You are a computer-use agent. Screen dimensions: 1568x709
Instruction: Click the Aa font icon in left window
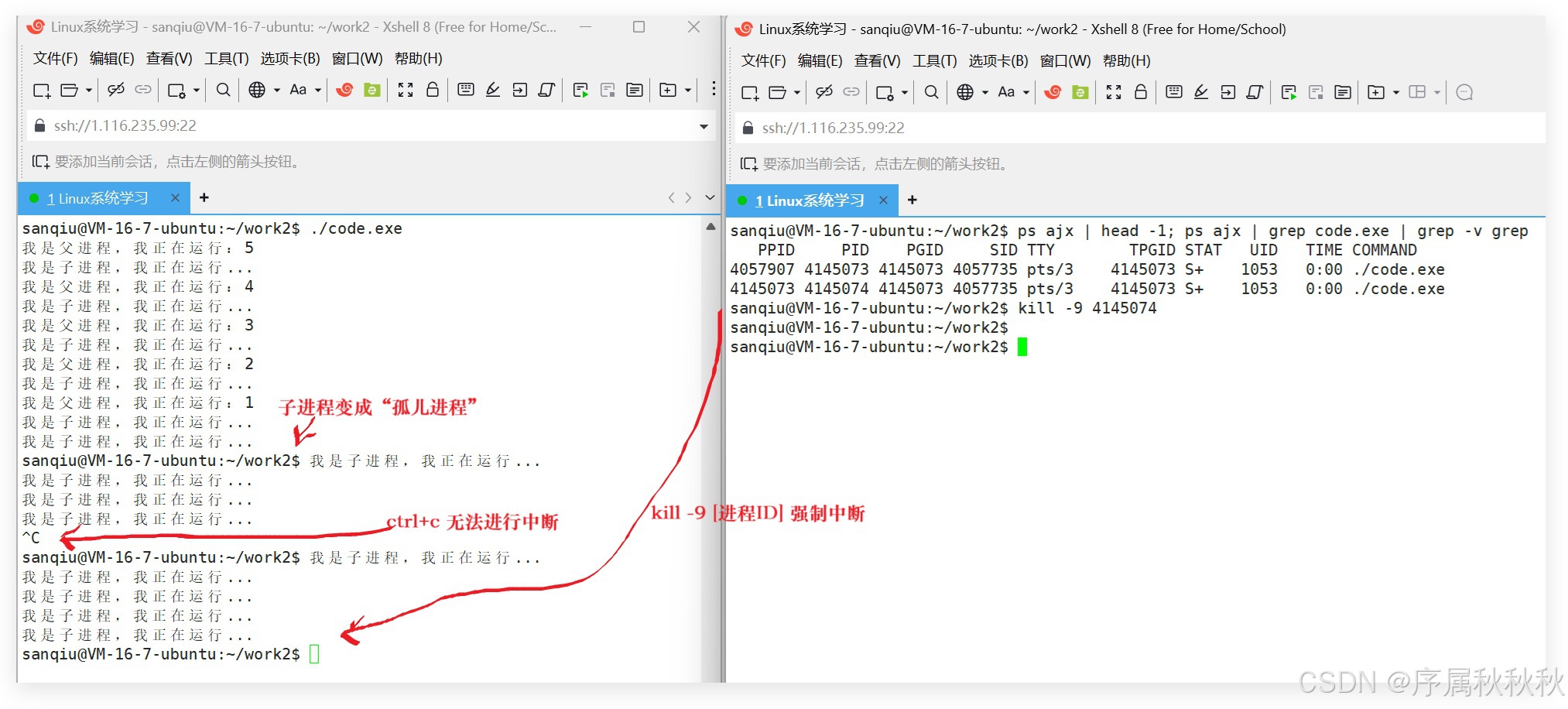(298, 90)
